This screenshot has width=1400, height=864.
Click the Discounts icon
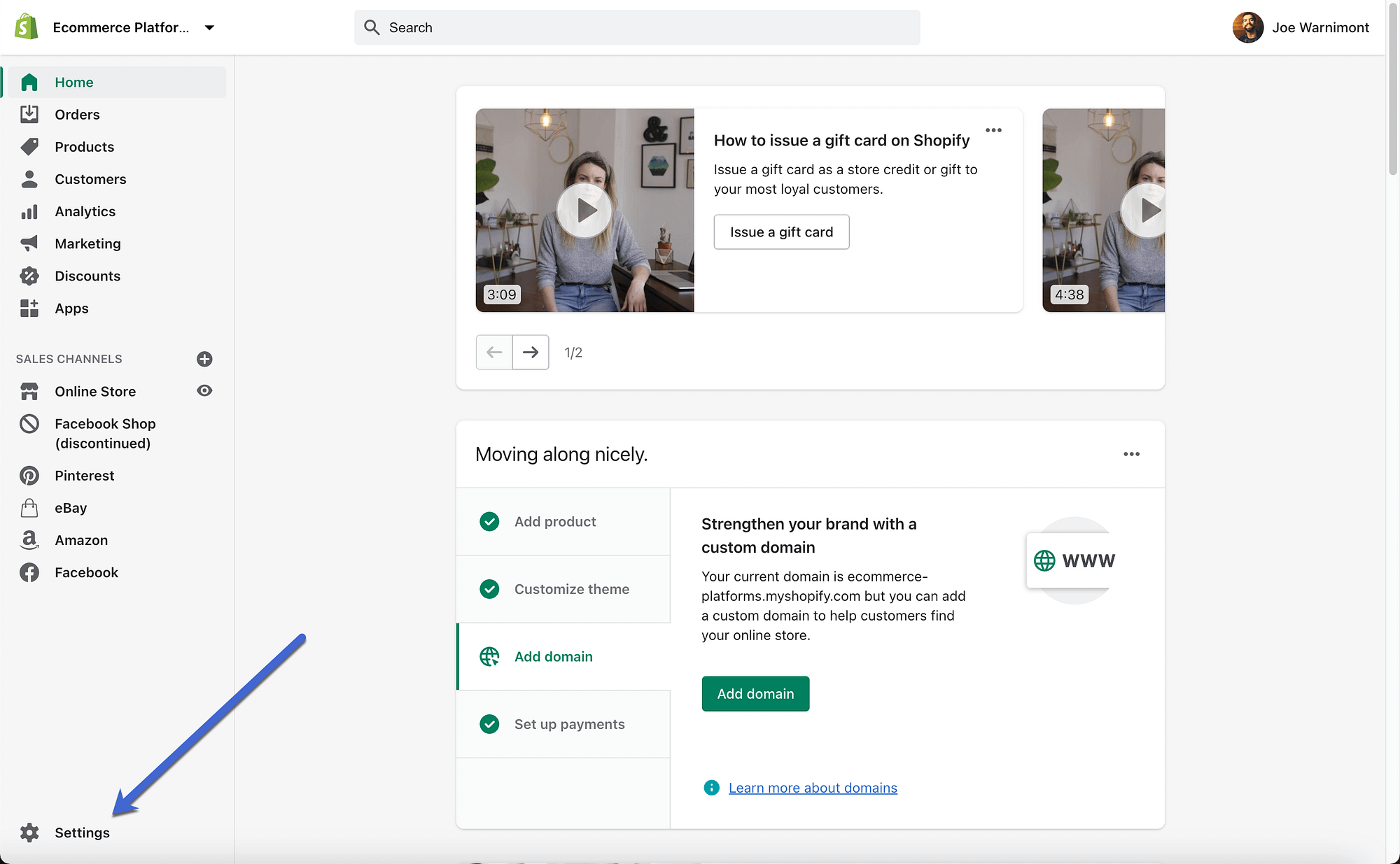29,276
